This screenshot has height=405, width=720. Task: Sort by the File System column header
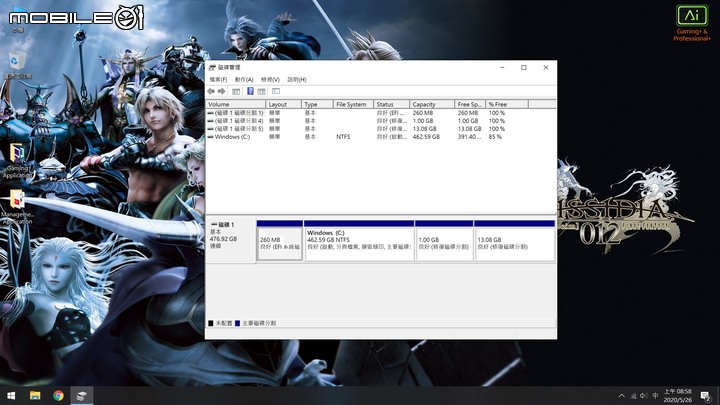click(x=353, y=104)
